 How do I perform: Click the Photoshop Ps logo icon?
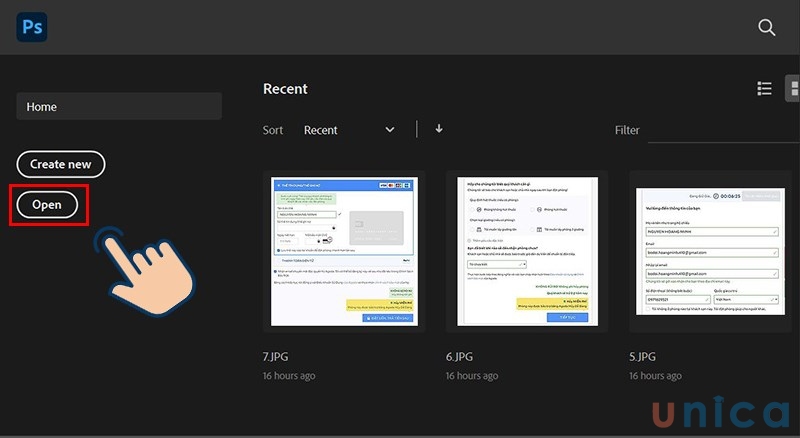pyautogui.click(x=32, y=27)
